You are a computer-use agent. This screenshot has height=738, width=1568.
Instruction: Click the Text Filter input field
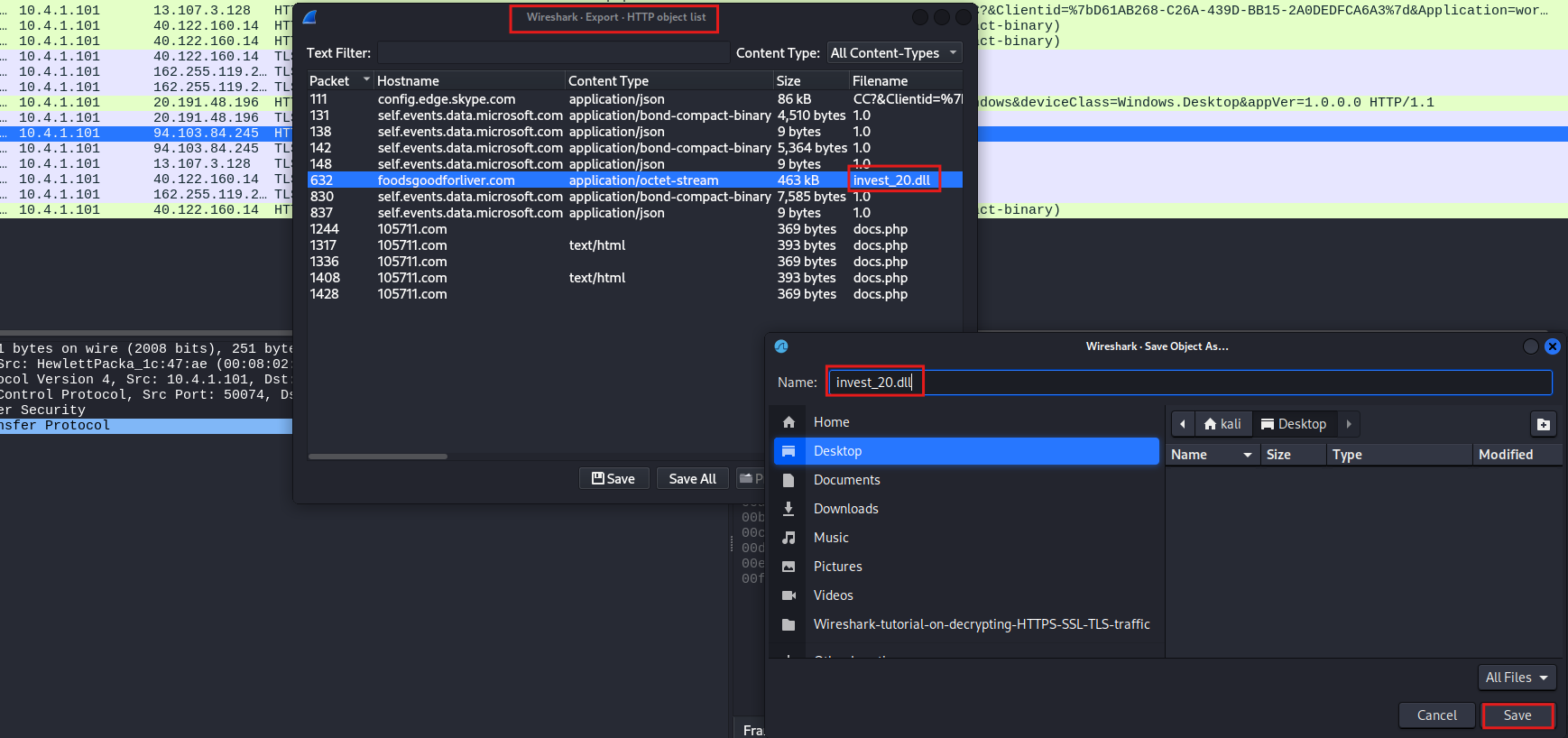553,53
